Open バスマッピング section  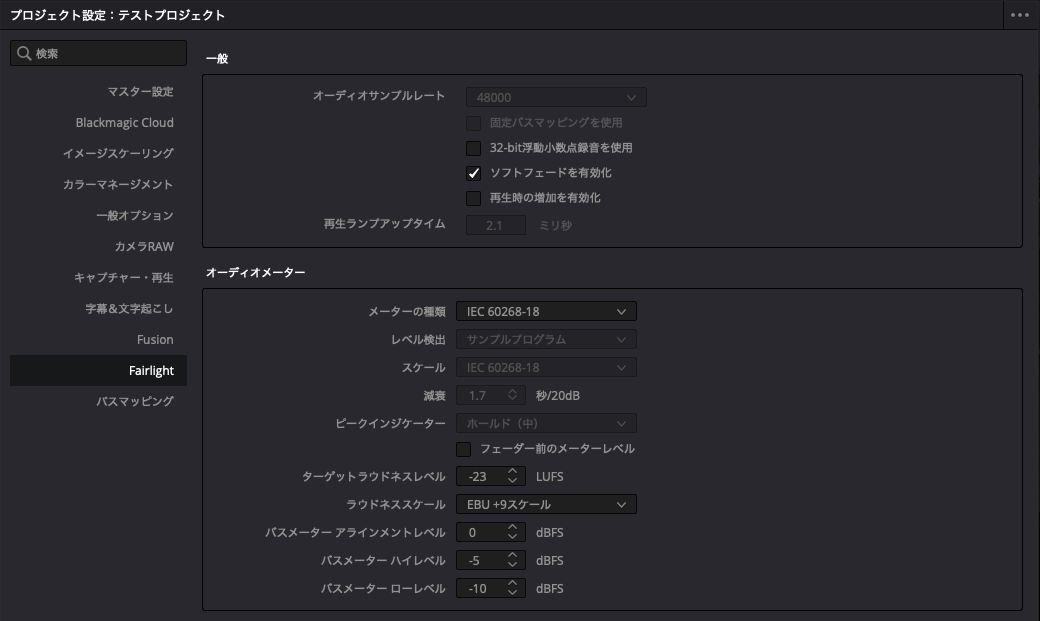(x=135, y=401)
